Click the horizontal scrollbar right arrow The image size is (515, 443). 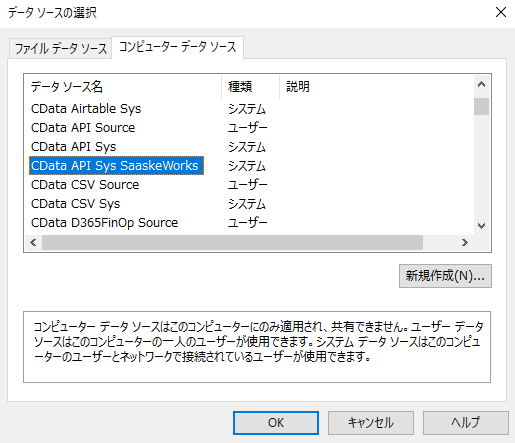coord(465,242)
